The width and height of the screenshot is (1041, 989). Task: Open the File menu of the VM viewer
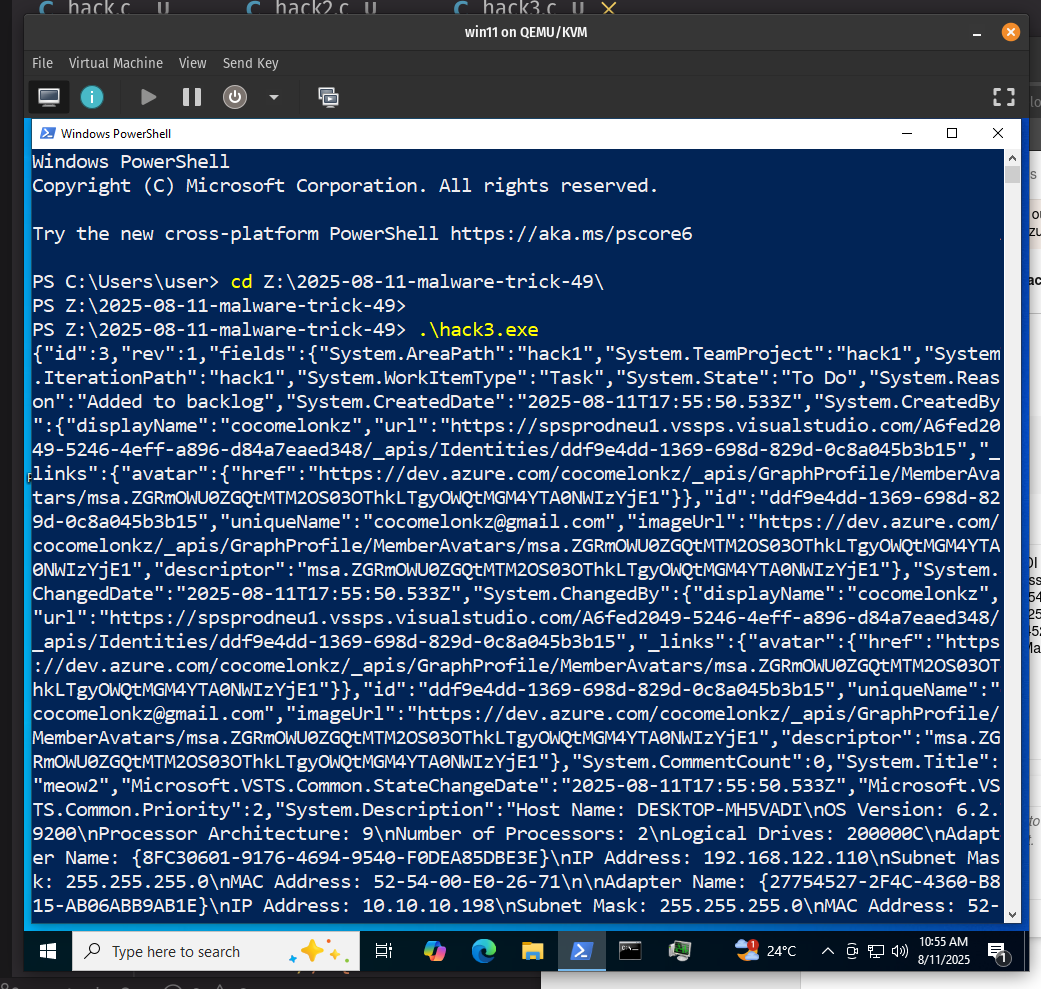(x=42, y=63)
